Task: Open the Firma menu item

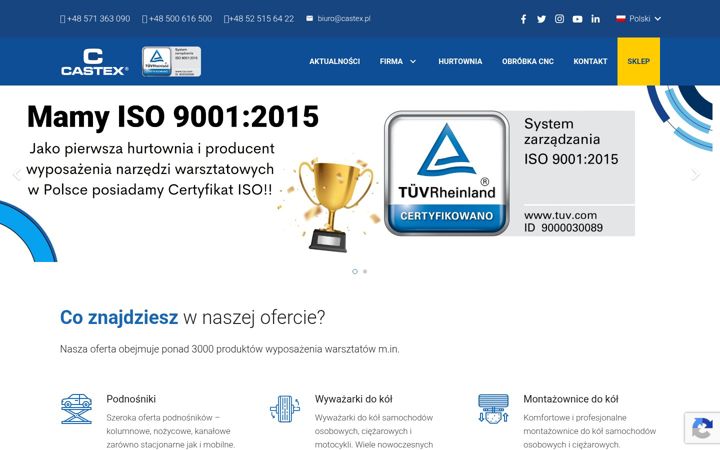Action: (391, 62)
